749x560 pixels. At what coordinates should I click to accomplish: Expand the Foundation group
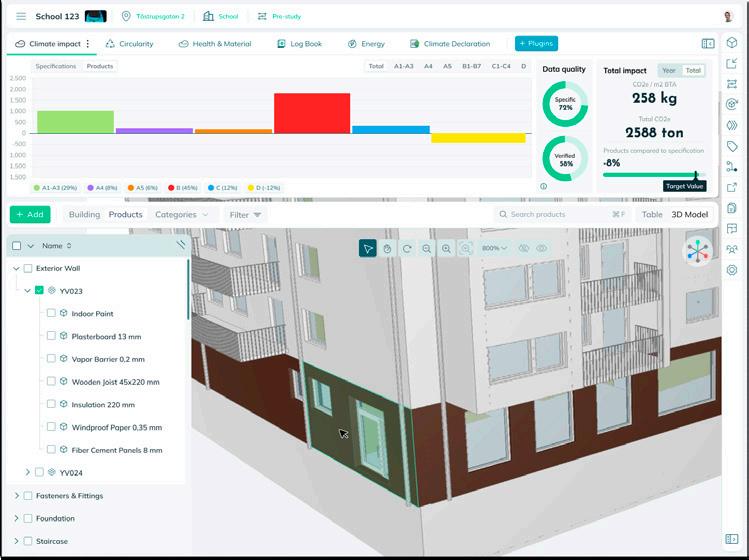(x=16, y=518)
